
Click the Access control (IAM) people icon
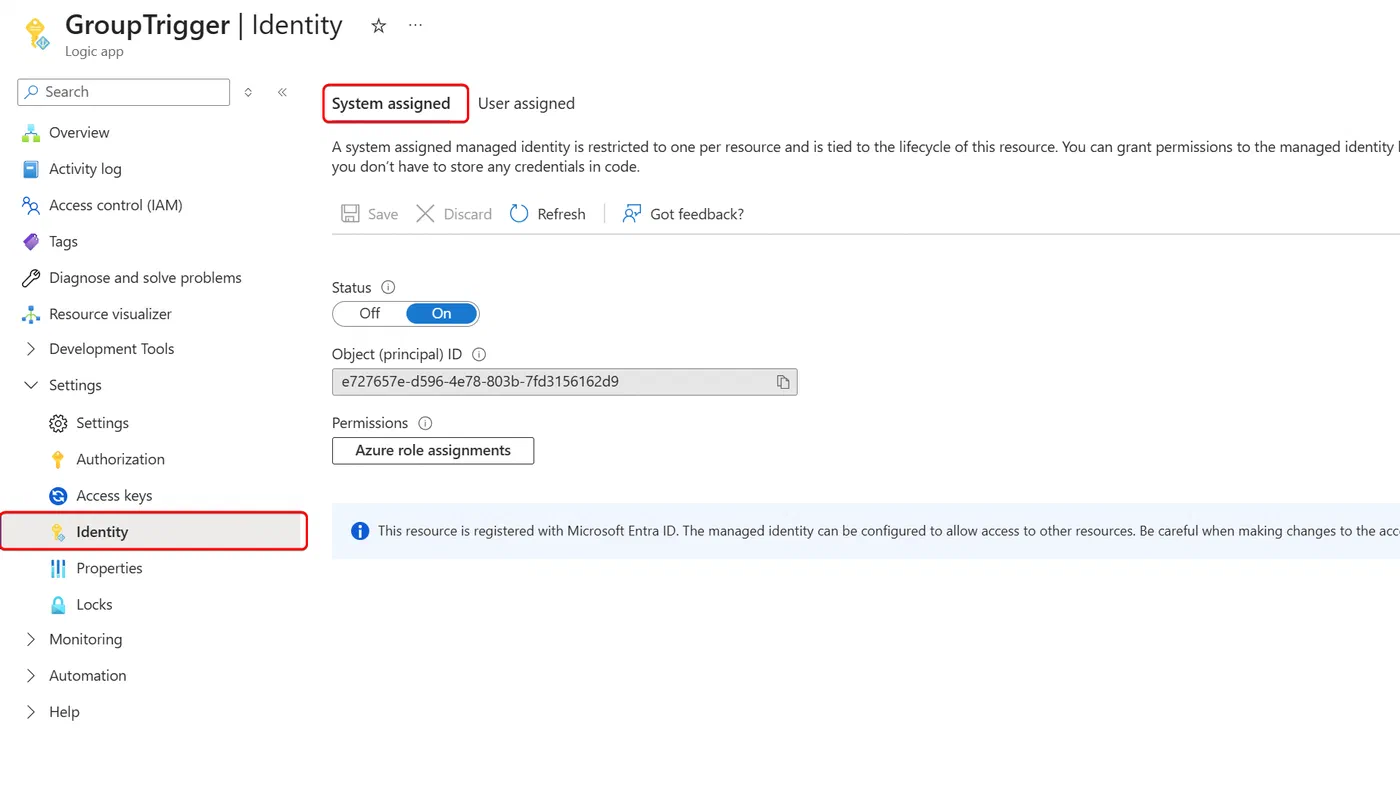tap(31, 205)
